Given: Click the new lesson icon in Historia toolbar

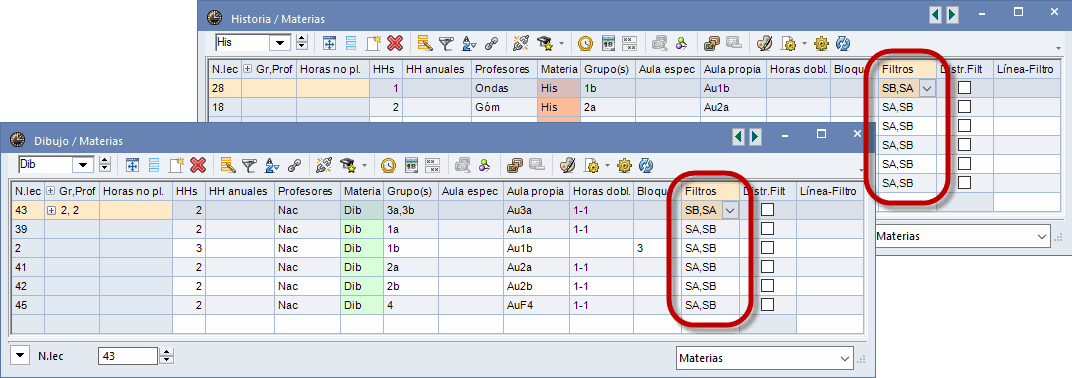Looking at the screenshot, I should point(373,43).
